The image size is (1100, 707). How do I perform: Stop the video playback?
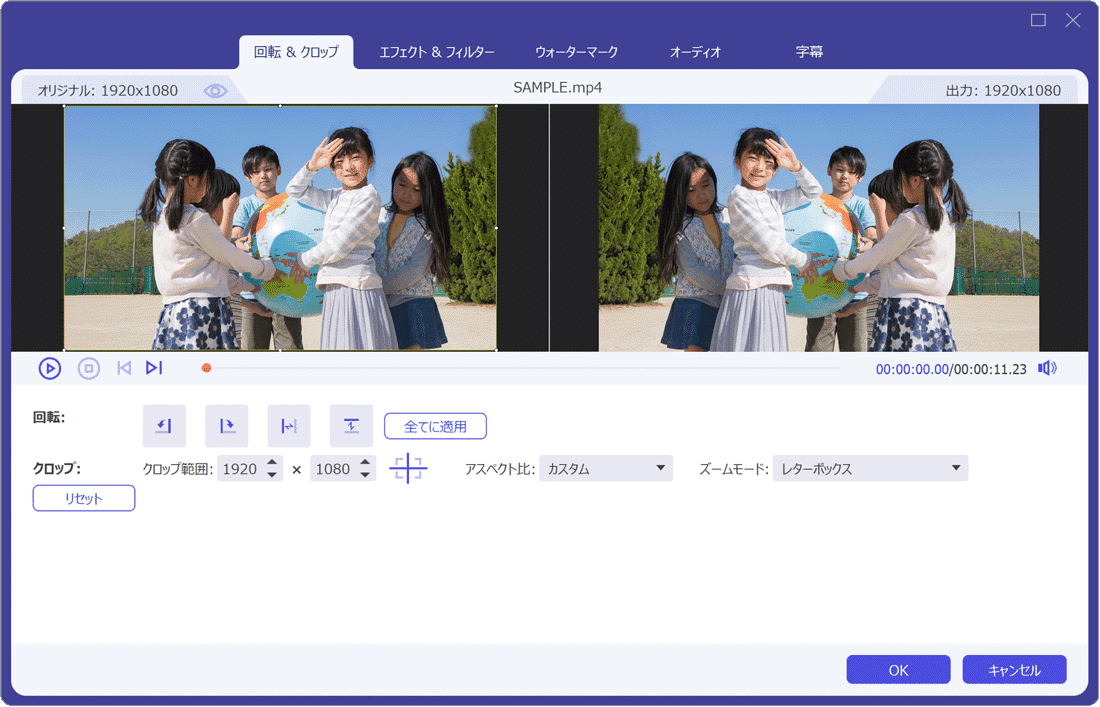89,368
